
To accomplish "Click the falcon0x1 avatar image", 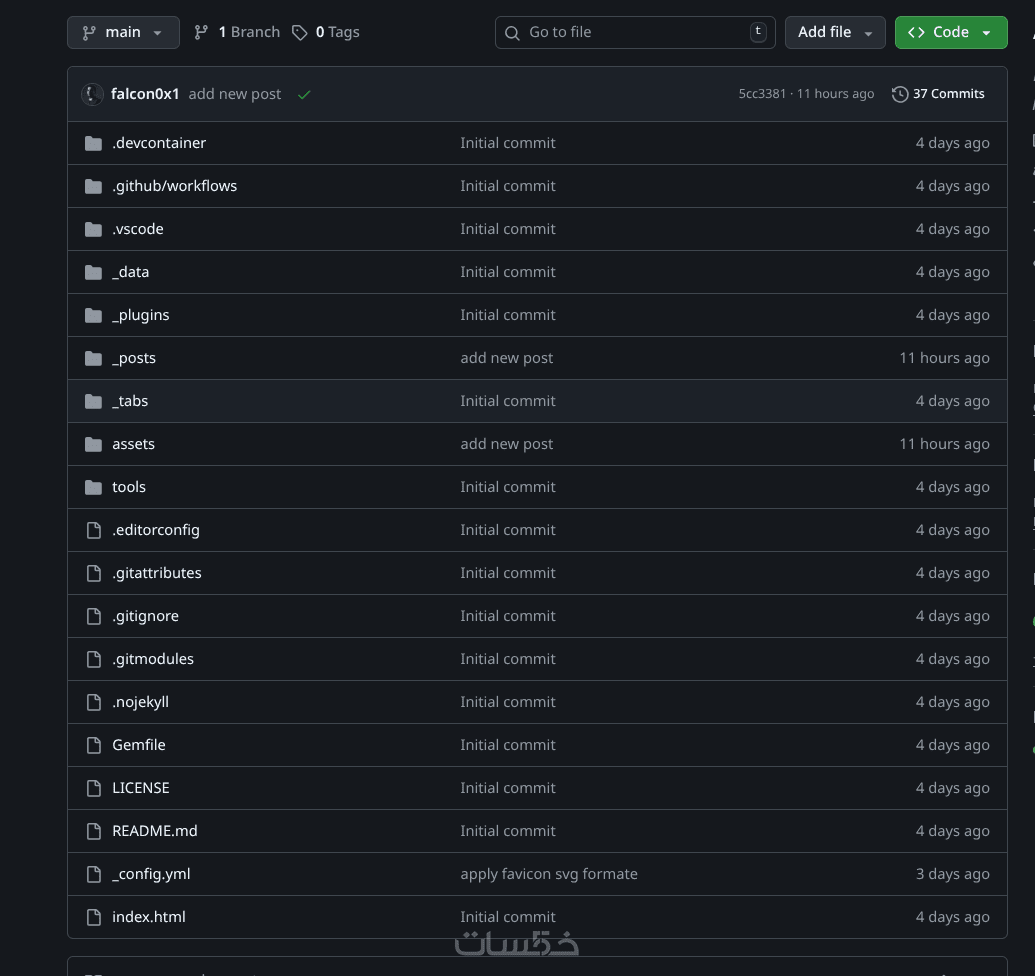I will tap(92, 94).
